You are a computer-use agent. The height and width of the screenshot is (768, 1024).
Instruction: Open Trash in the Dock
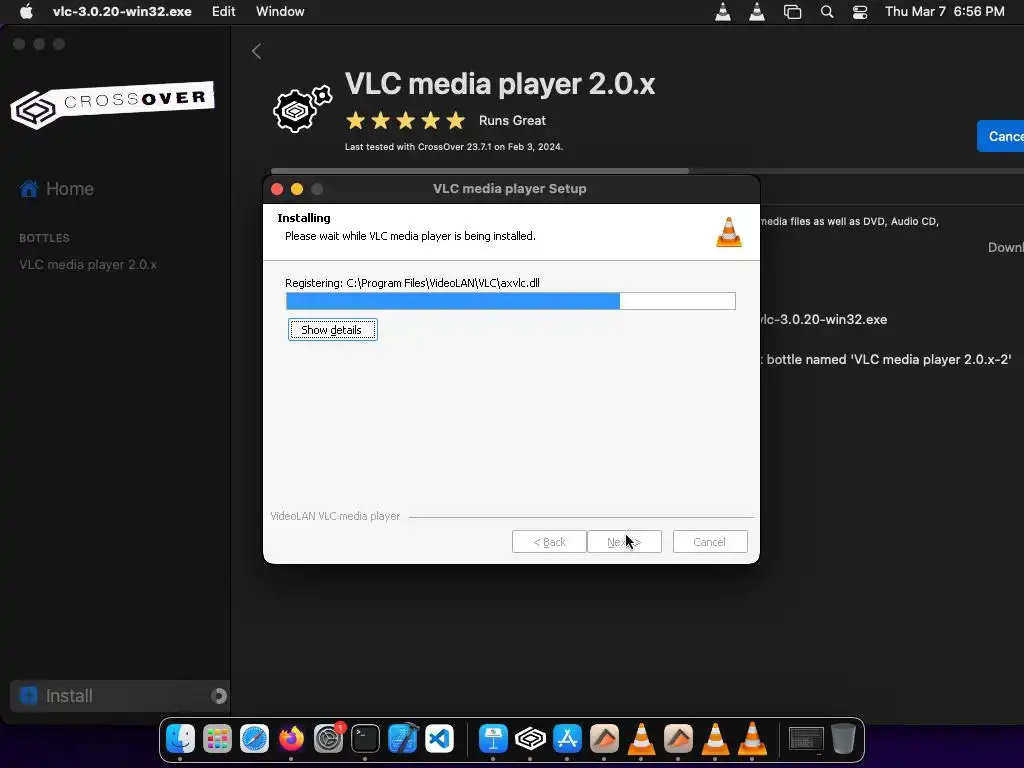click(x=843, y=739)
